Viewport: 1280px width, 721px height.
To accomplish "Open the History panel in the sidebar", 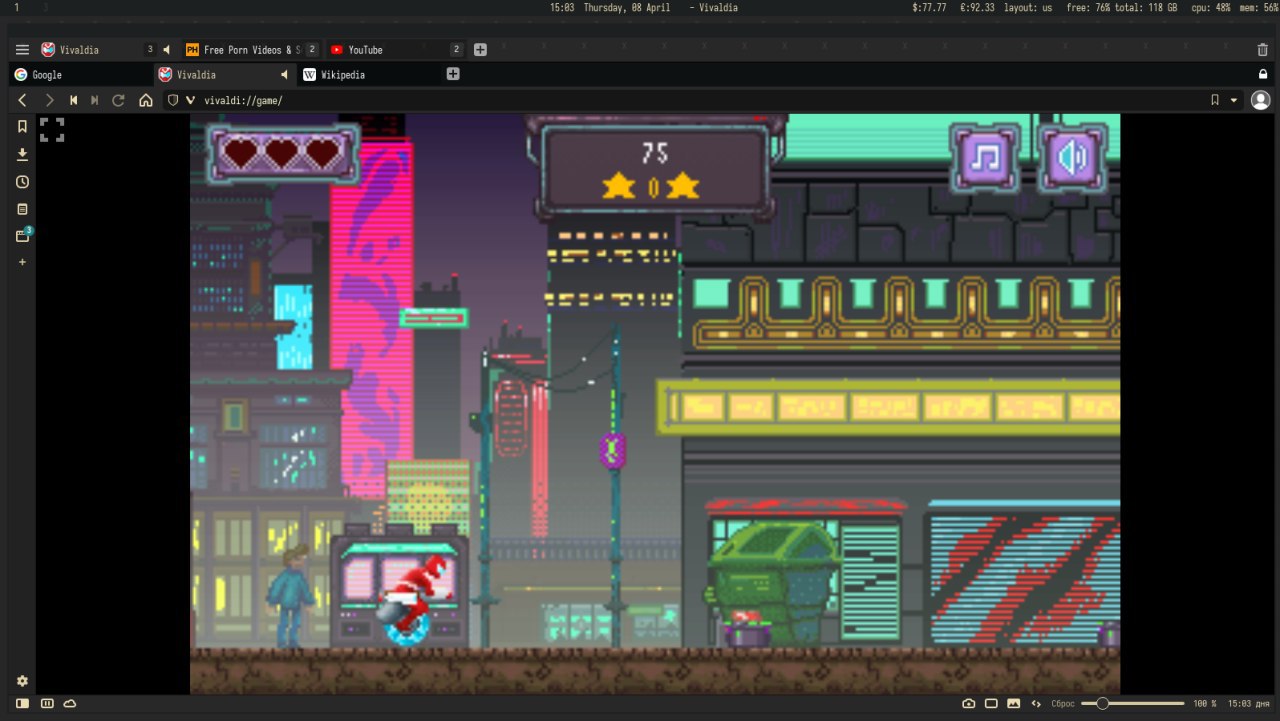I will click(x=22, y=182).
